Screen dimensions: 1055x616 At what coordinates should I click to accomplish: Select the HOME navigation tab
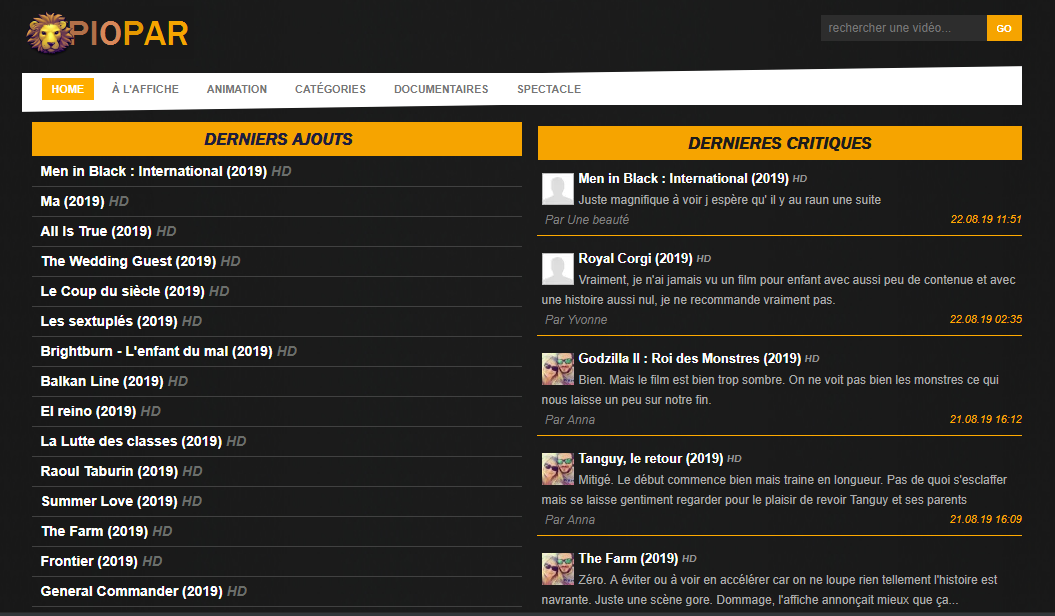click(68, 89)
